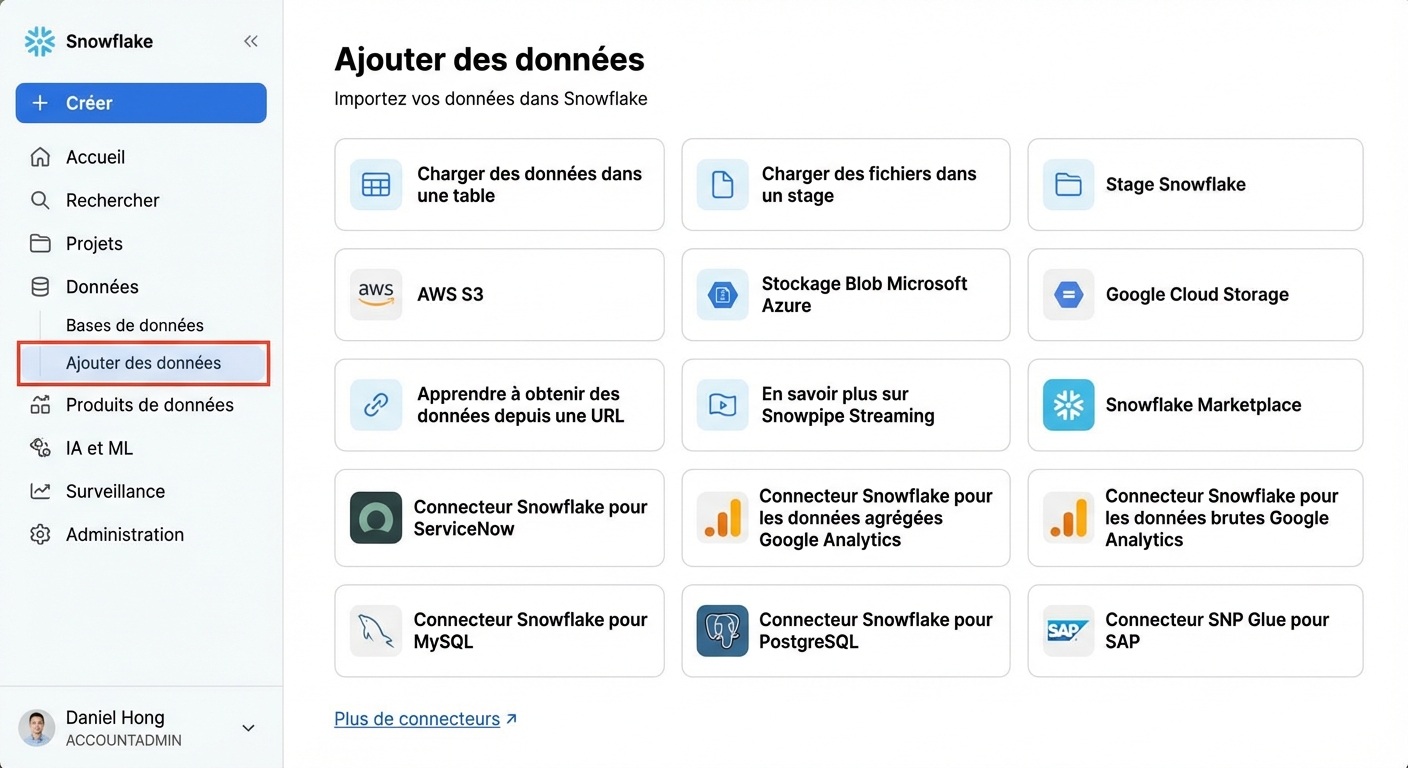The width and height of the screenshot is (1408, 768).
Task: Click the Créer button
Action: (141, 103)
